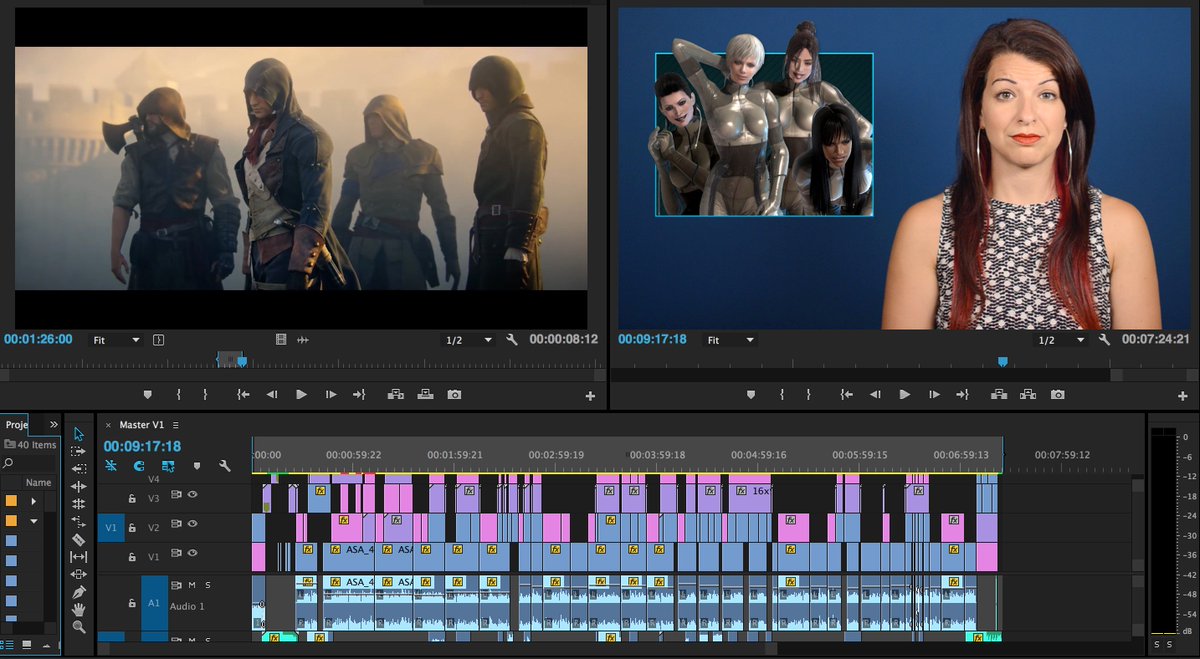This screenshot has width=1200, height=659.
Task: Click audio only waveform icon in Source
Action: point(303,340)
